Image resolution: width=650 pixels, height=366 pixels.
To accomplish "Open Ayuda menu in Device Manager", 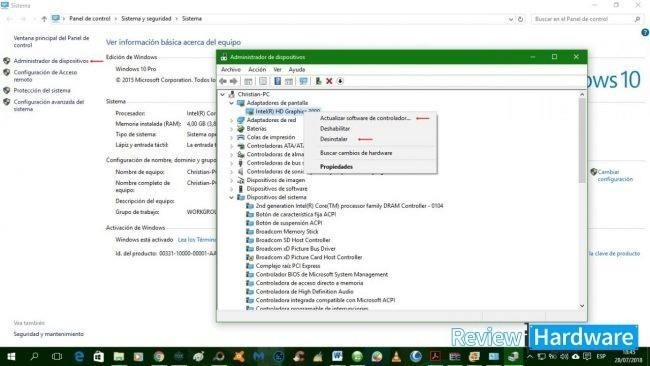I will 297,69.
